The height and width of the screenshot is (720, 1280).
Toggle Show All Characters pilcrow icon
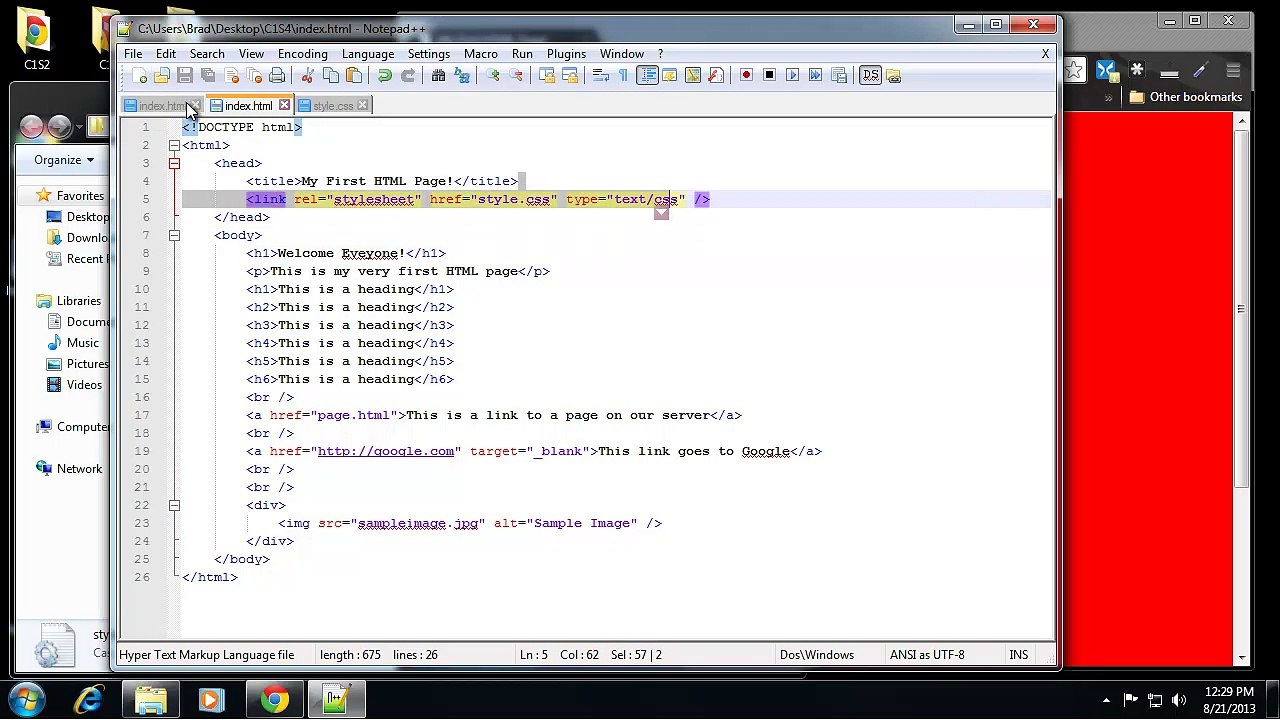point(623,76)
